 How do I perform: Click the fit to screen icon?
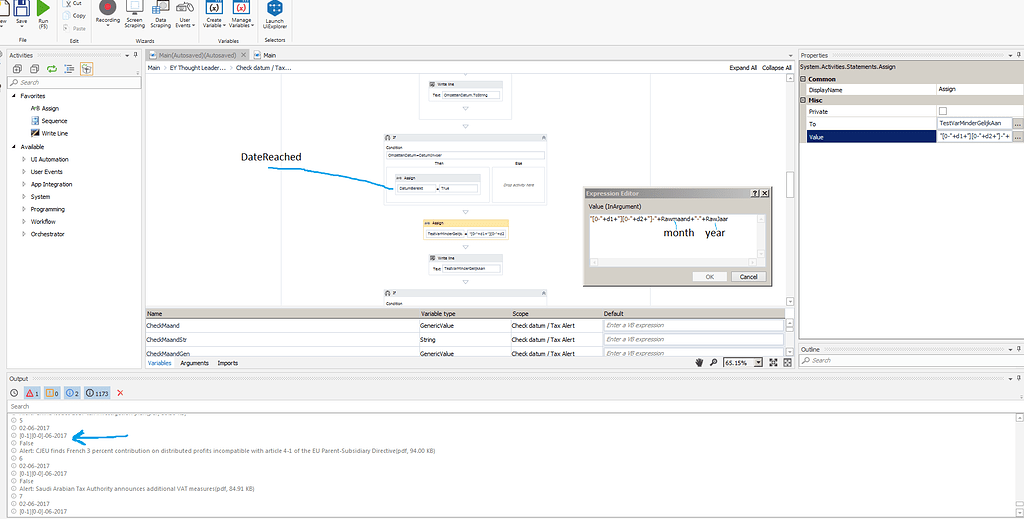(773, 362)
